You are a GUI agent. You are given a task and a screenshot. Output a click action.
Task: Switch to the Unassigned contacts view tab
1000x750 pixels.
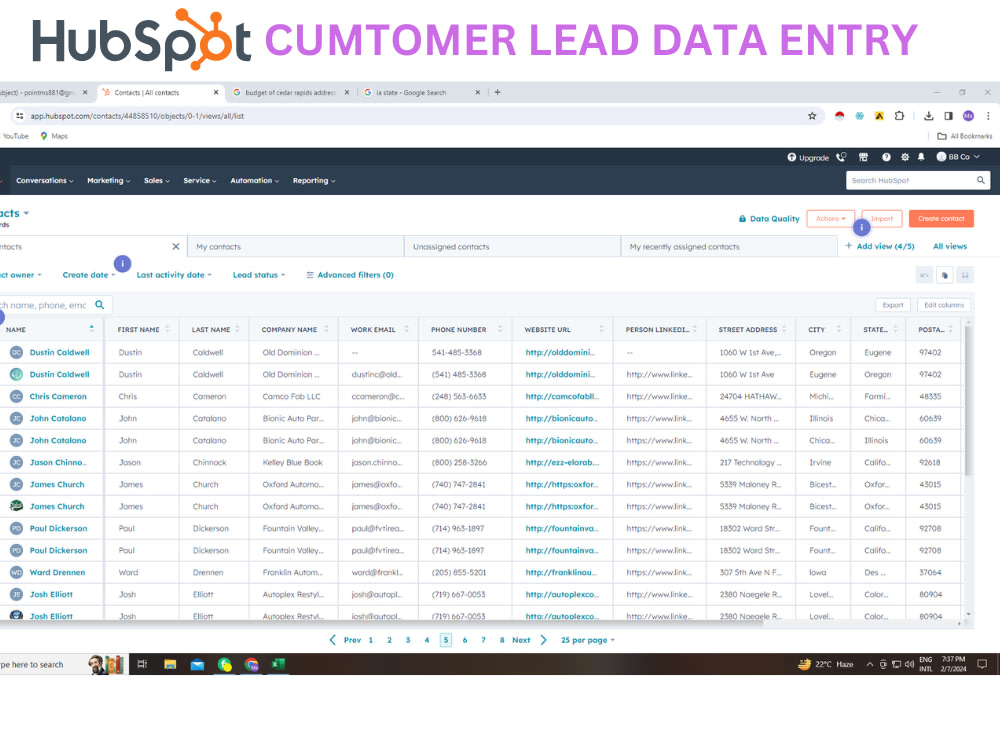point(512,247)
